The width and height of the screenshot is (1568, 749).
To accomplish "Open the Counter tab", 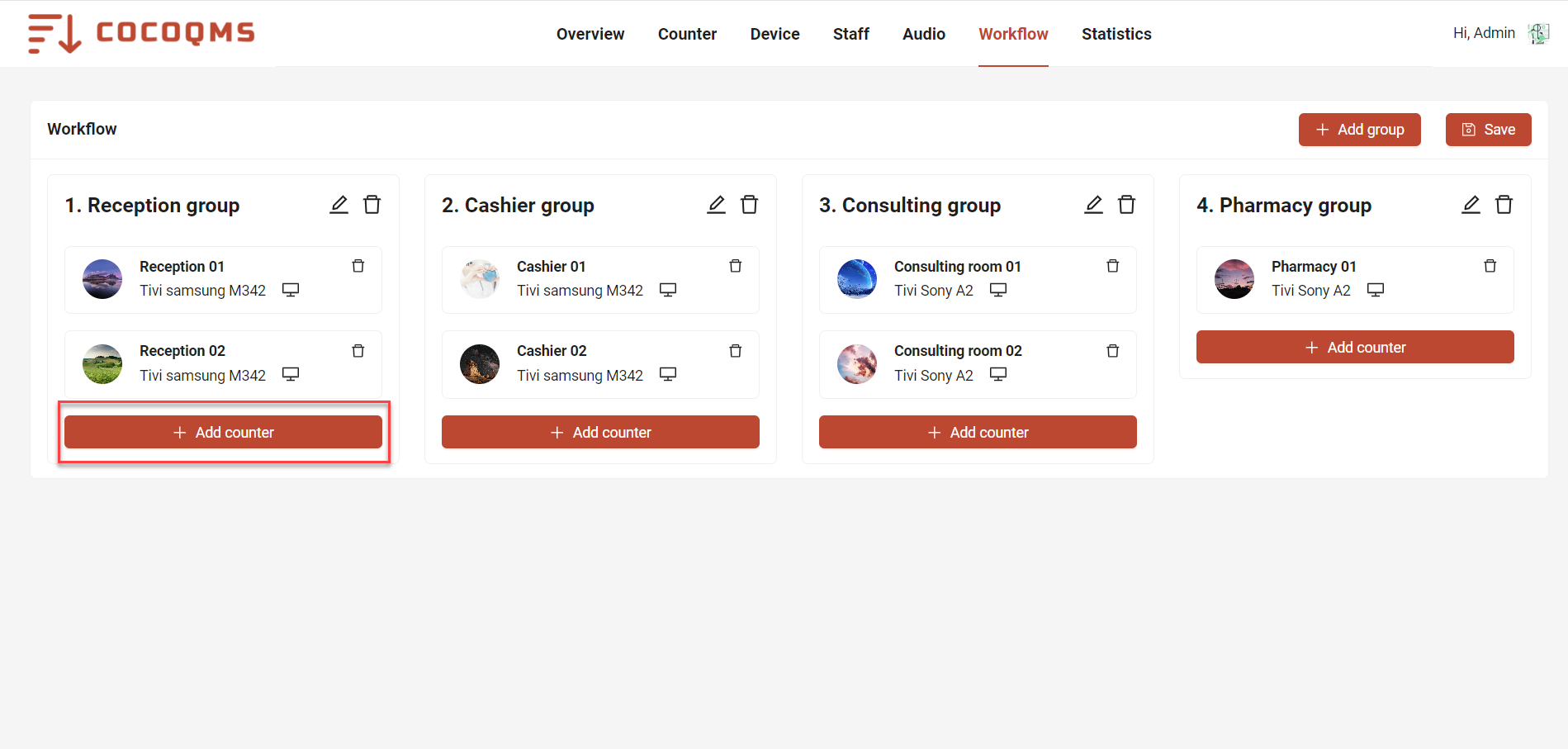I will 687,34.
